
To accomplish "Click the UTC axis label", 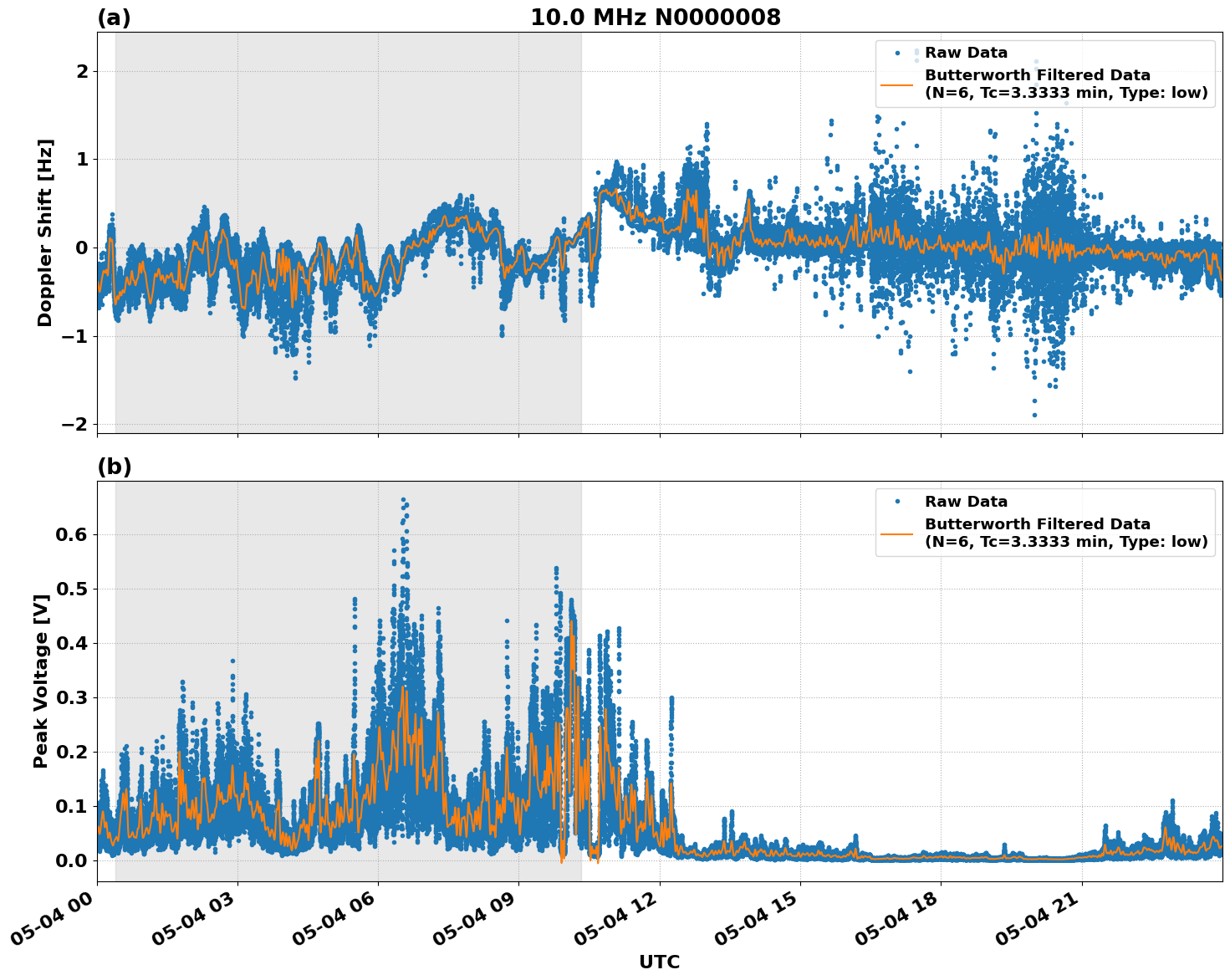I will 659,962.
